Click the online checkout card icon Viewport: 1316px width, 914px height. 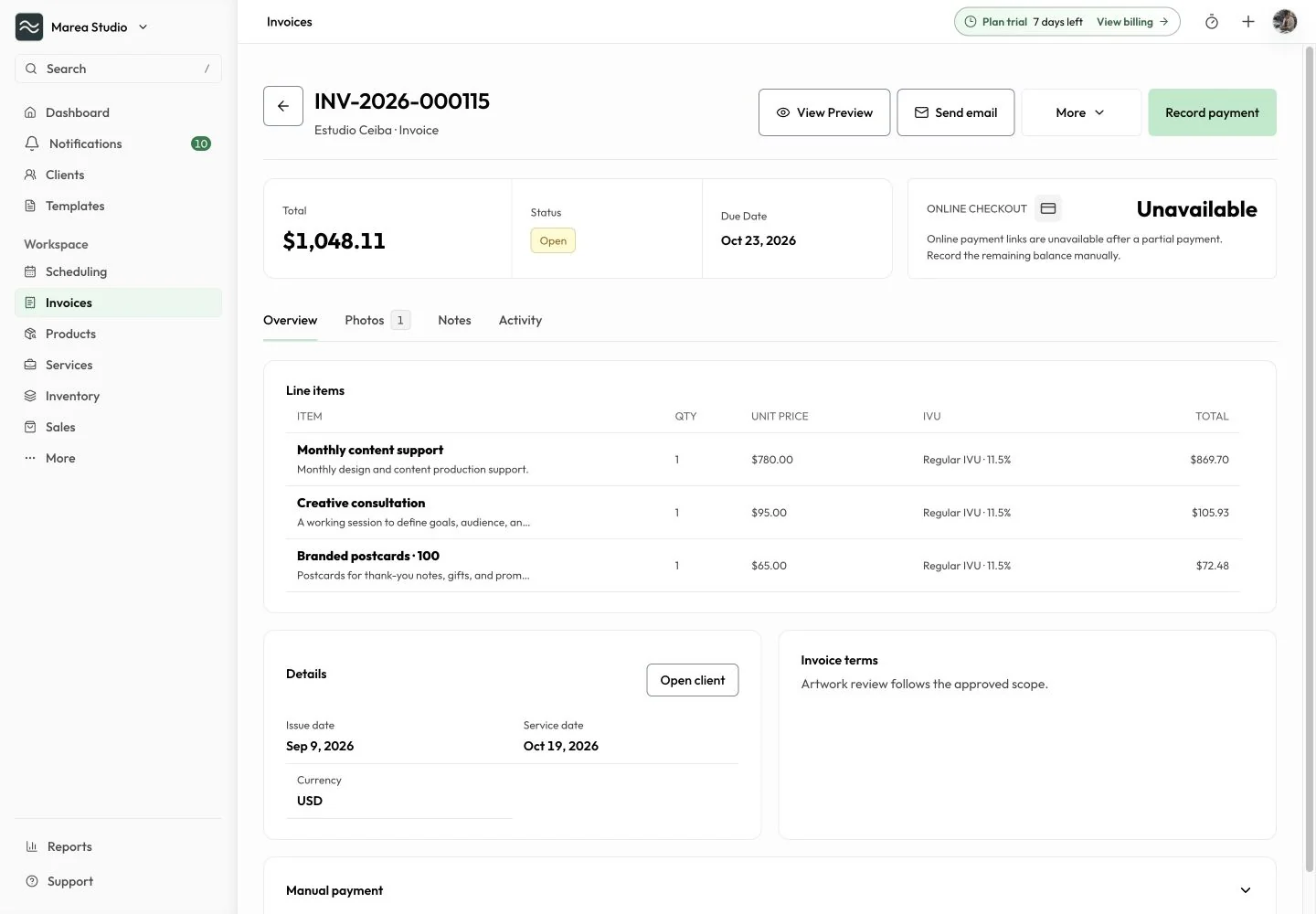tap(1048, 208)
